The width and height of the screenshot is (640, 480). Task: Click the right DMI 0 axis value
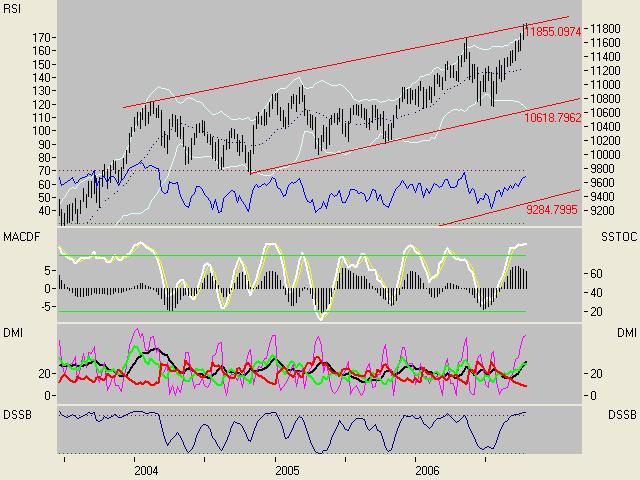pos(593,396)
